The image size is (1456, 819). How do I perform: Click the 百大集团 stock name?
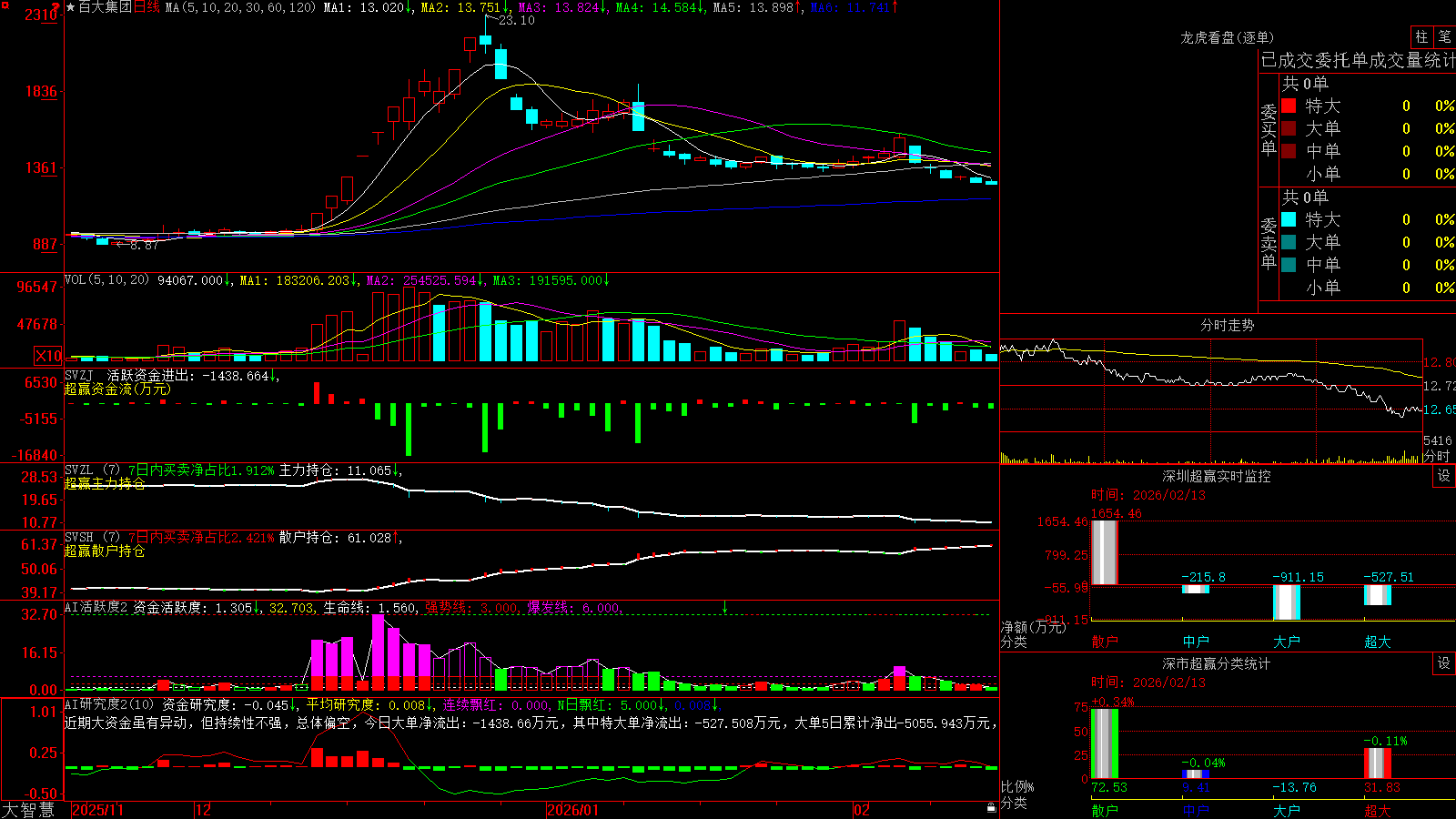tap(105, 7)
